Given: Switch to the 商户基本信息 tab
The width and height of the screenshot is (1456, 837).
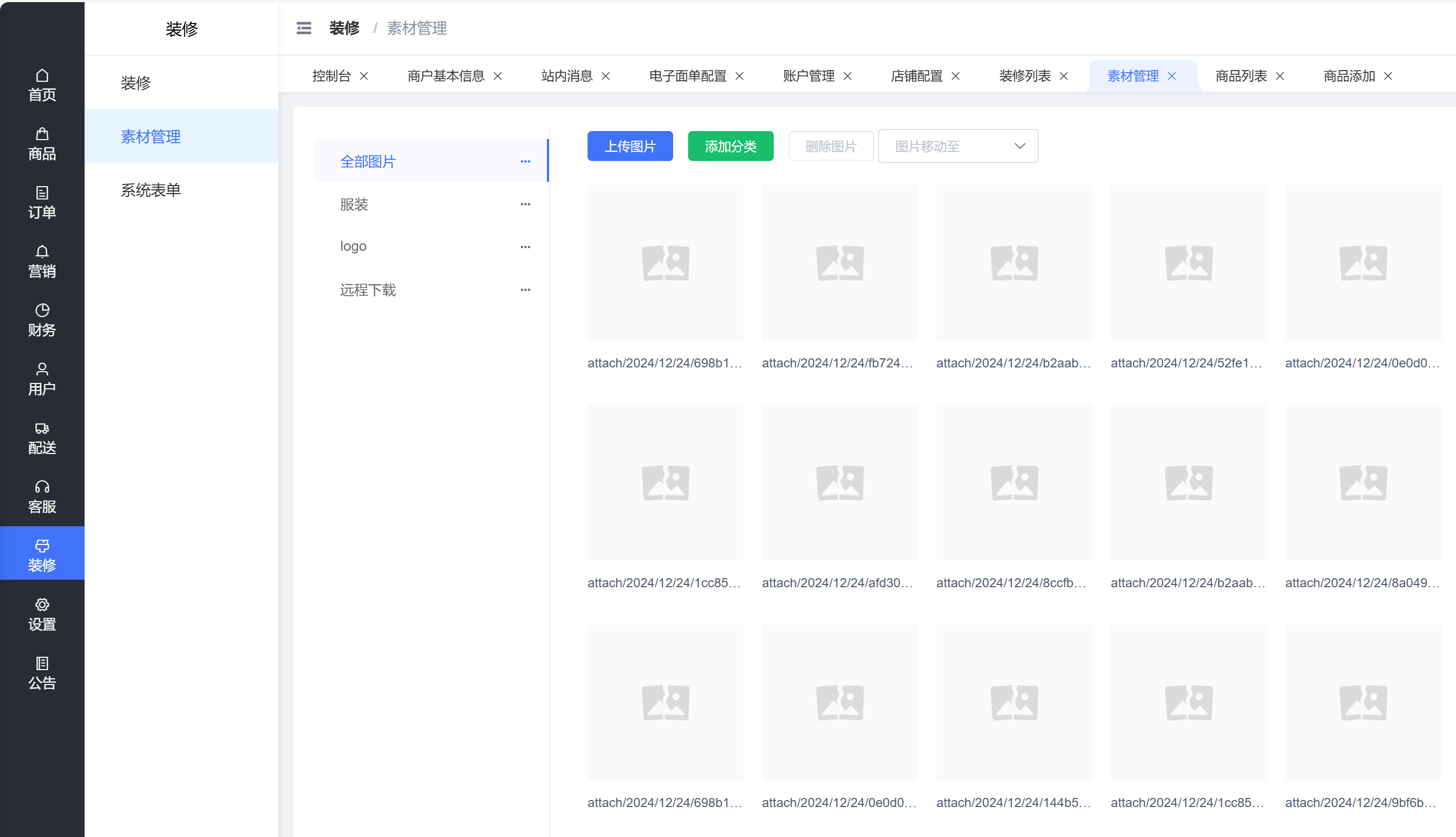Looking at the screenshot, I should (446, 76).
